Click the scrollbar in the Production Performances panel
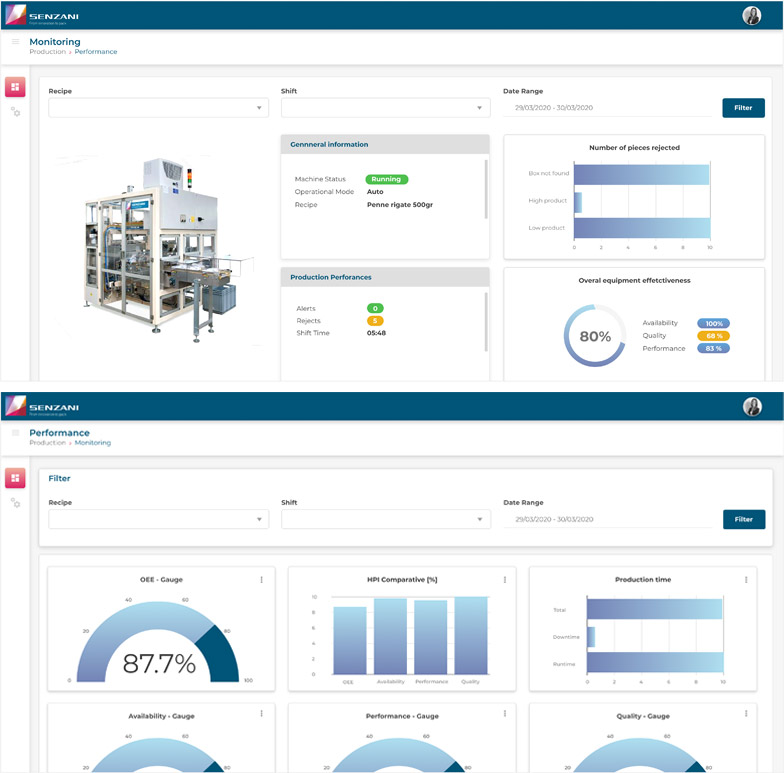784x773 pixels. (x=486, y=322)
